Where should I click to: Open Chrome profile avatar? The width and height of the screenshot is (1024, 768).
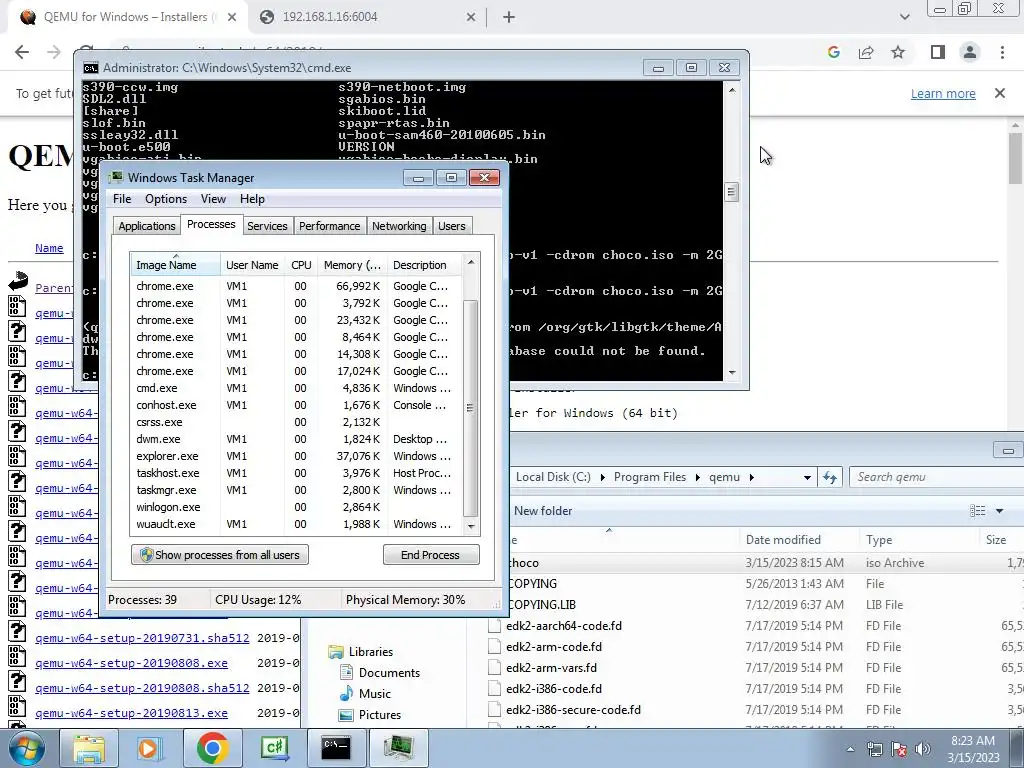click(x=970, y=52)
